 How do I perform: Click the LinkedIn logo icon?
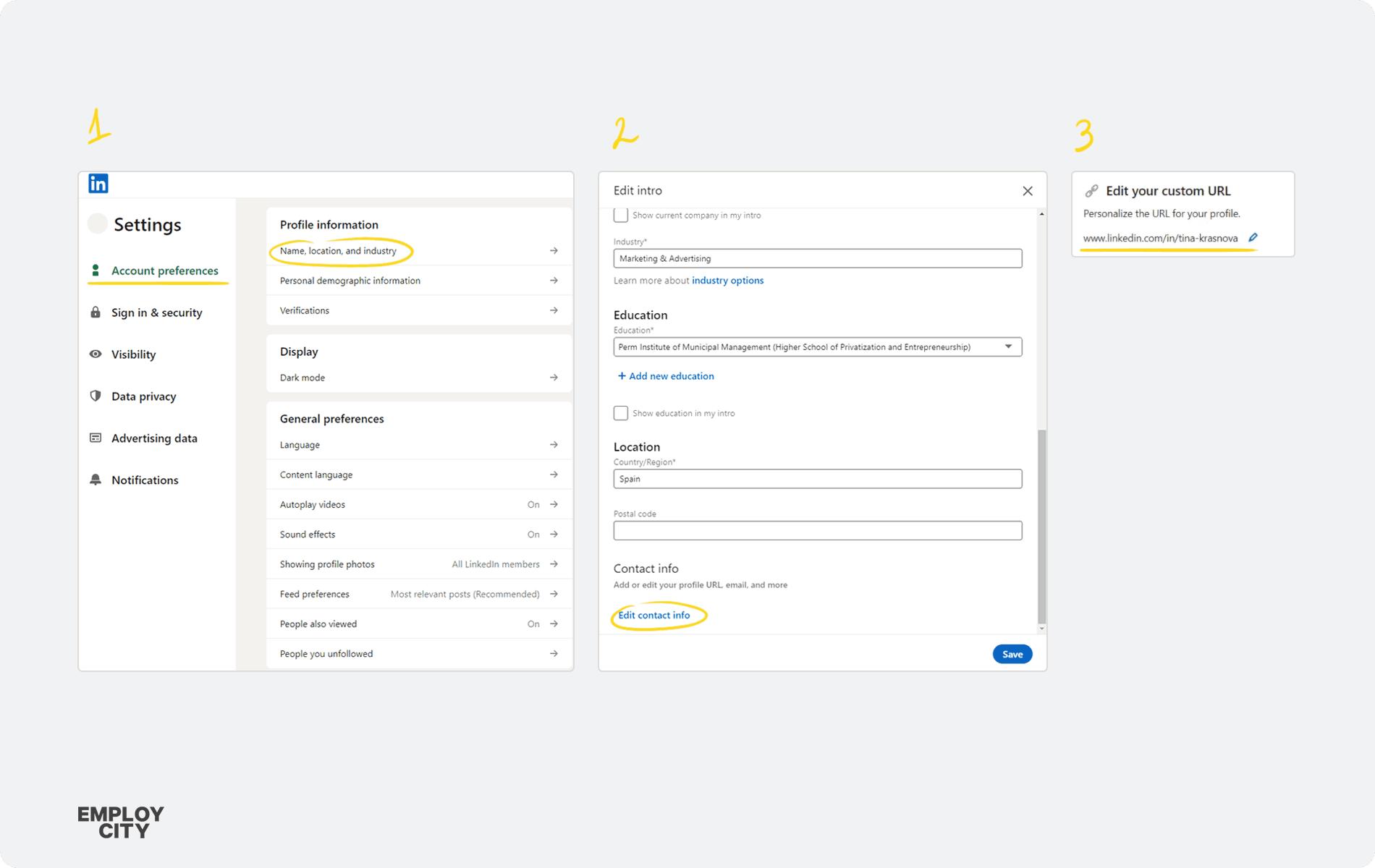(x=98, y=184)
